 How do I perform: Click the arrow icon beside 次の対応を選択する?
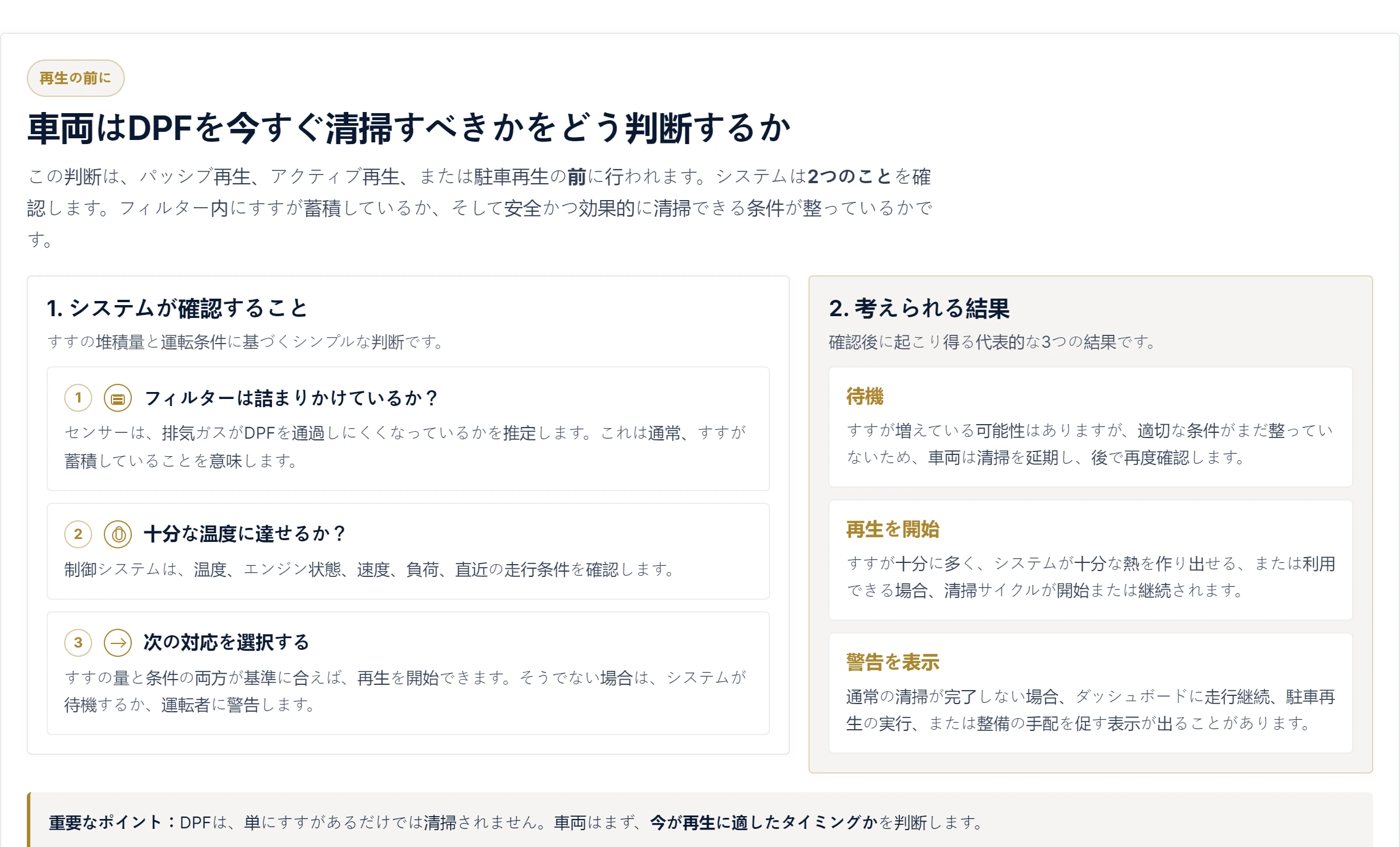click(x=118, y=643)
